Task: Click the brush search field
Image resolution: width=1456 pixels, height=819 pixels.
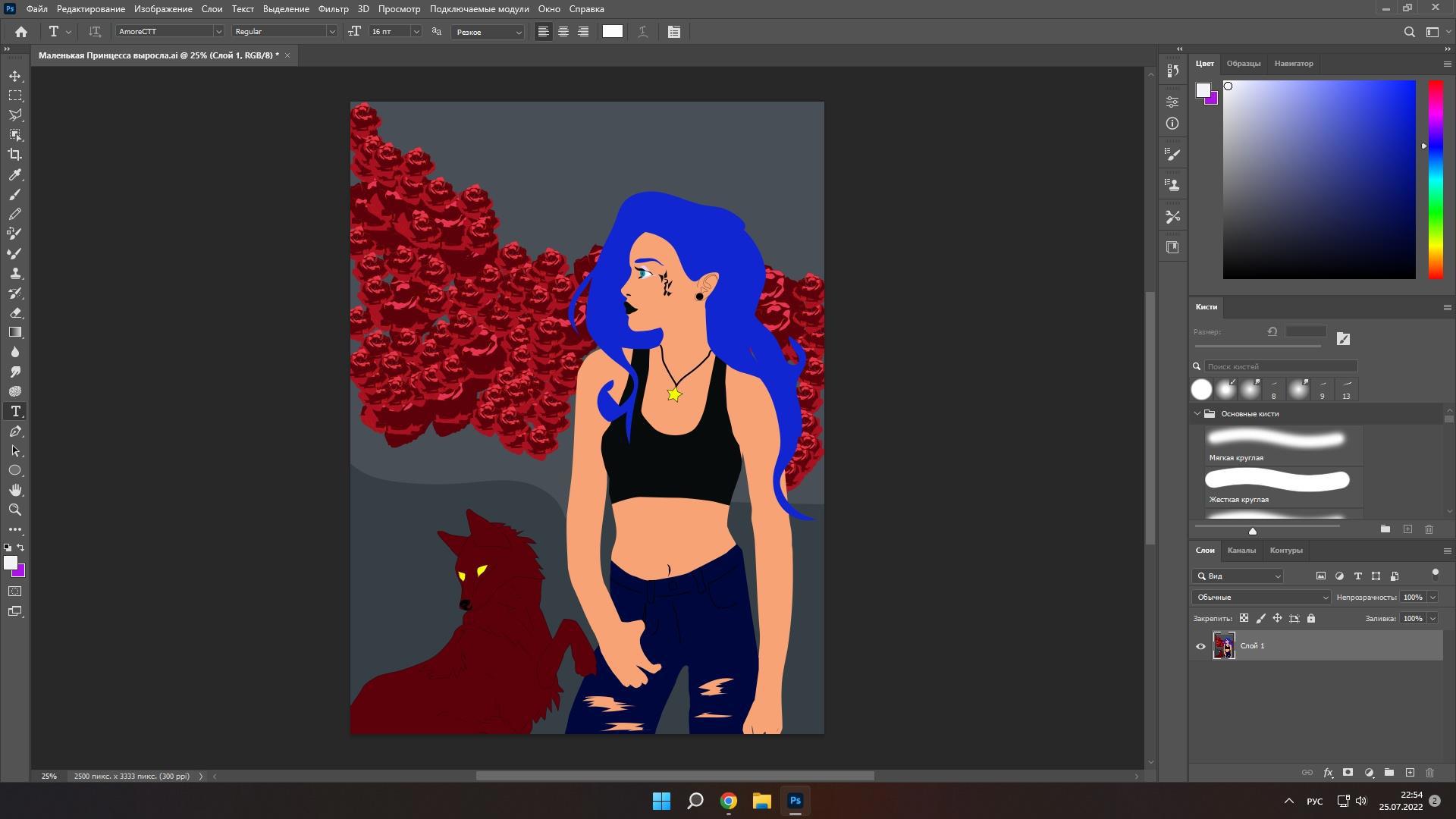Action: pos(1280,366)
